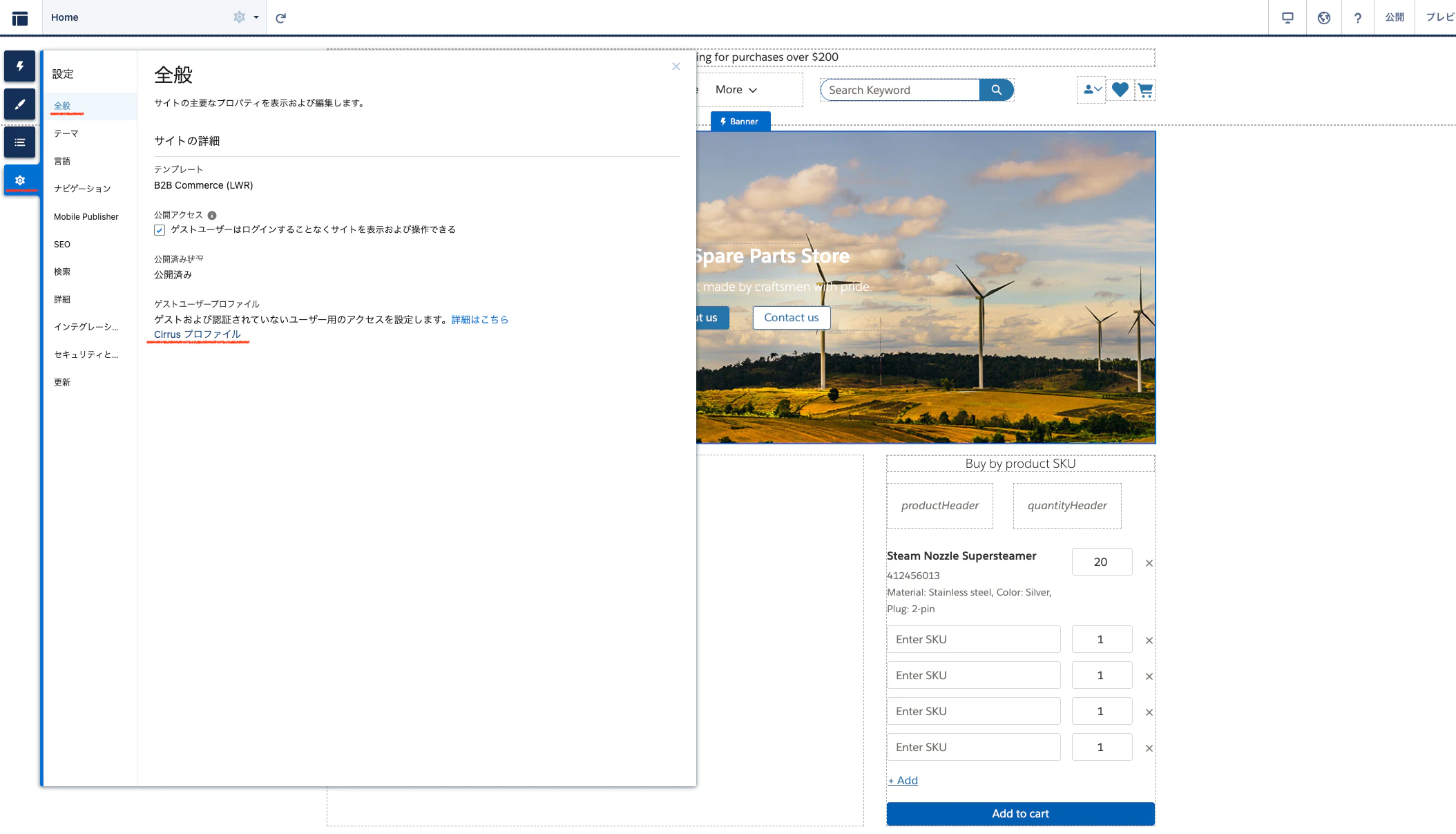Screen dimensions: 1456x834
Task: Expand the More navigation menu
Action: click(x=736, y=90)
